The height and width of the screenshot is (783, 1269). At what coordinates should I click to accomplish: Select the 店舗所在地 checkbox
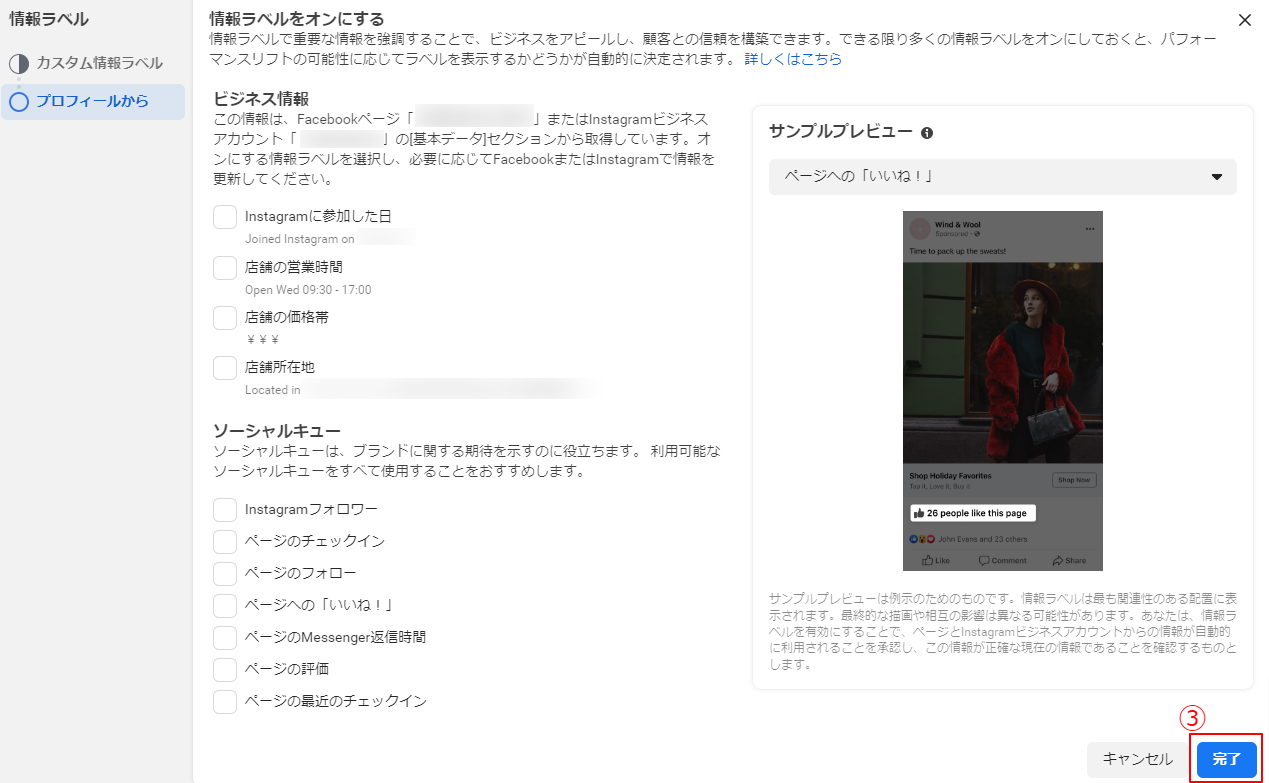tap(225, 368)
